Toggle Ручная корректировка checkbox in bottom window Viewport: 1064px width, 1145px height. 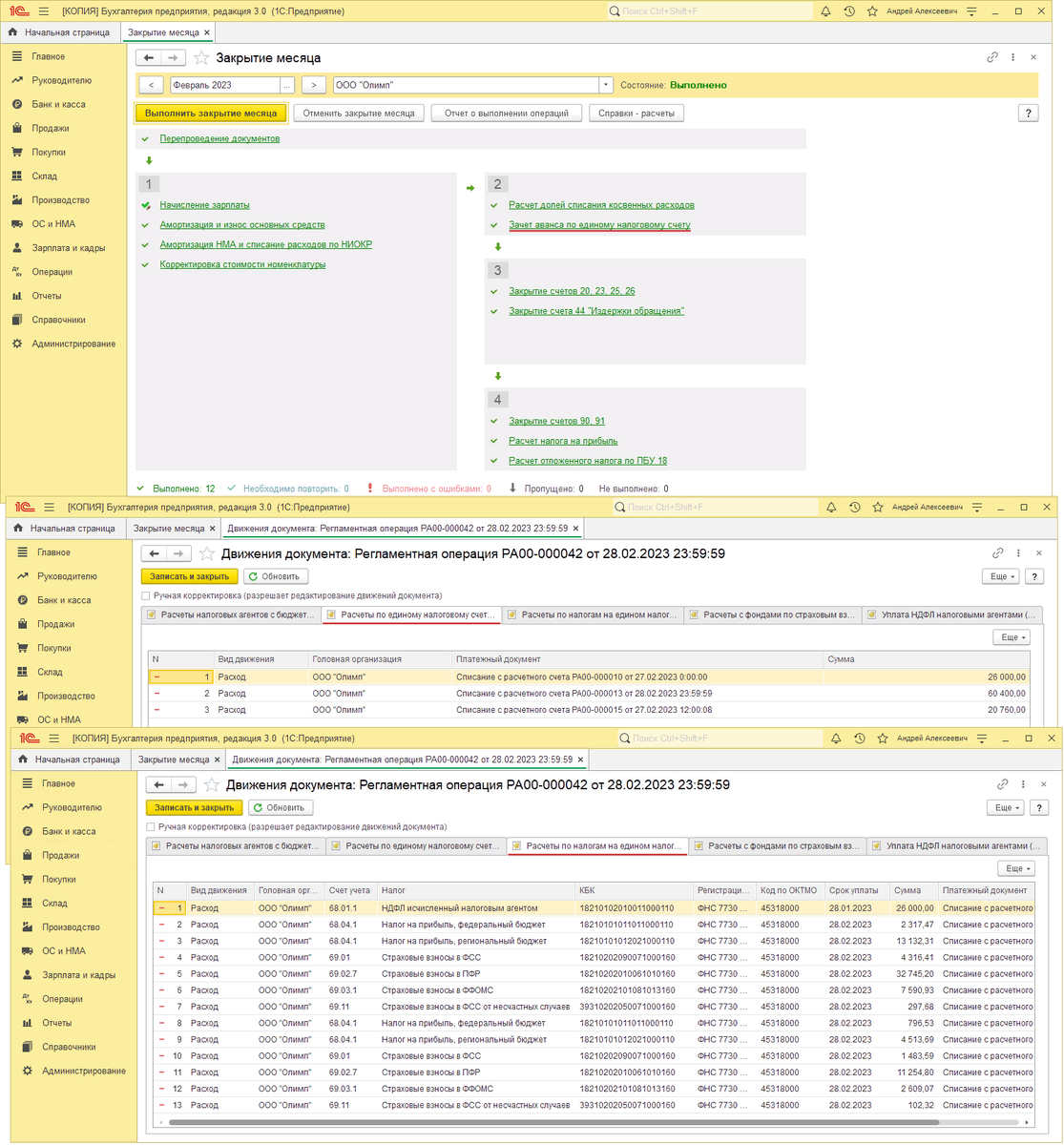tap(152, 826)
